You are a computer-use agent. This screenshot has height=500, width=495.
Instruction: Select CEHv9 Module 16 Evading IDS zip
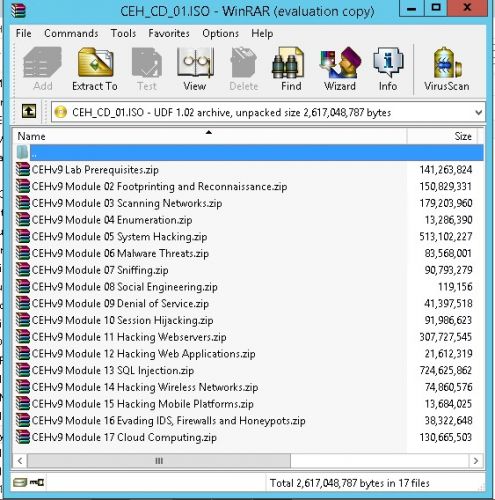[x=169, y=420]
